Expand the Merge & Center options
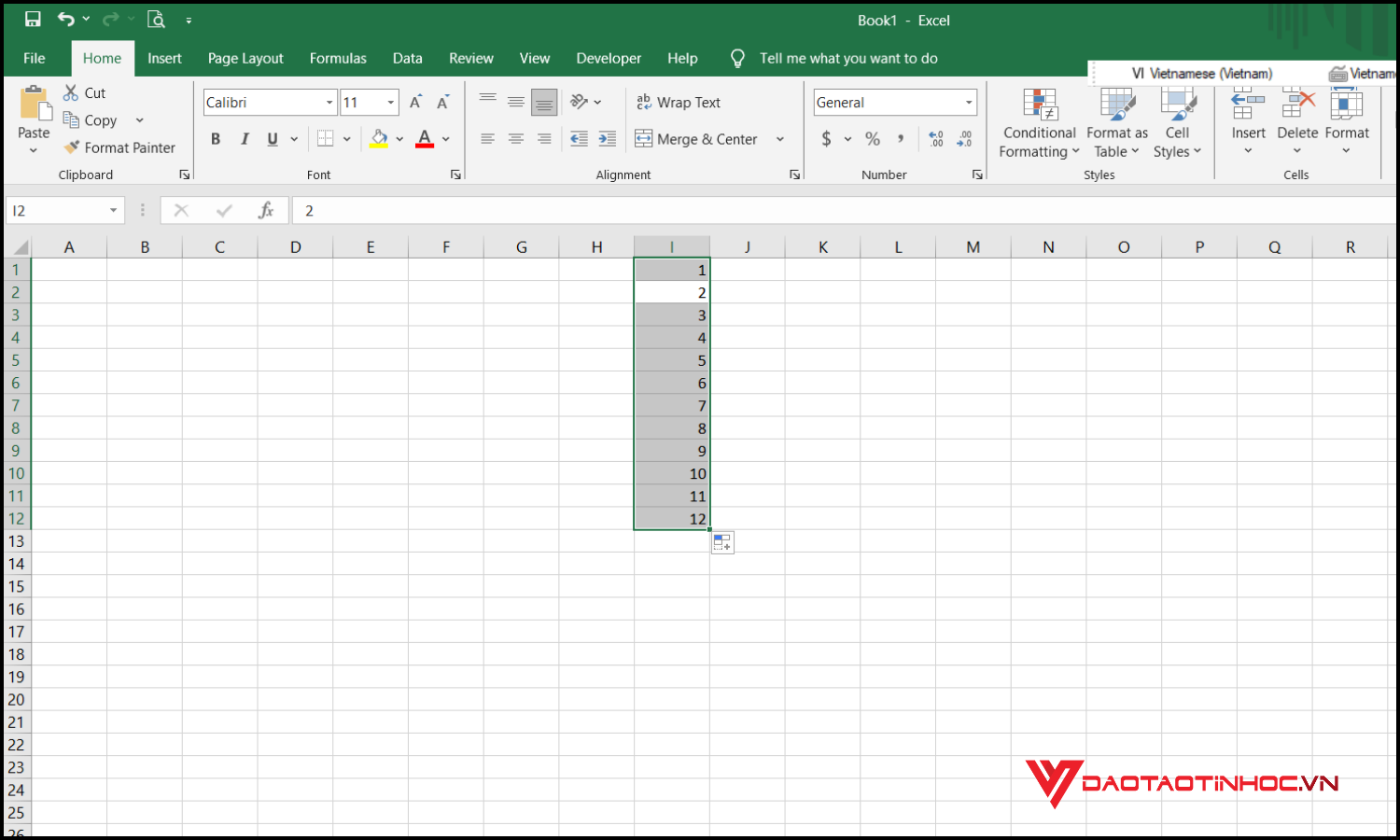Screen dimensions: 1400x840 (780, 138)
